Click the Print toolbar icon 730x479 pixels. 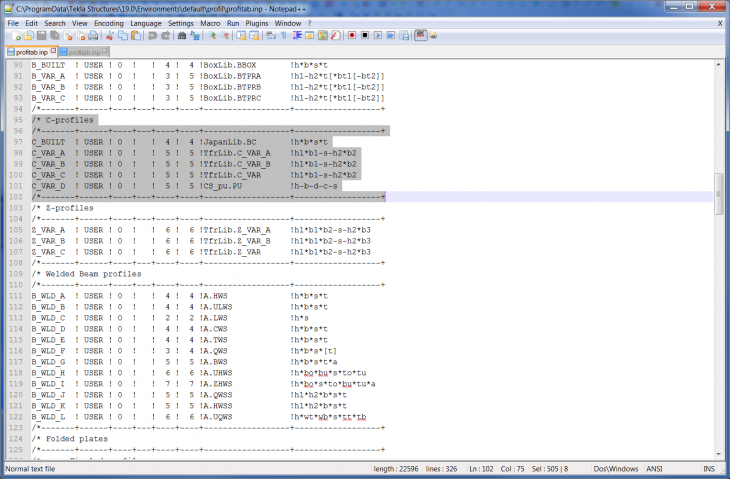pos(93,36)
